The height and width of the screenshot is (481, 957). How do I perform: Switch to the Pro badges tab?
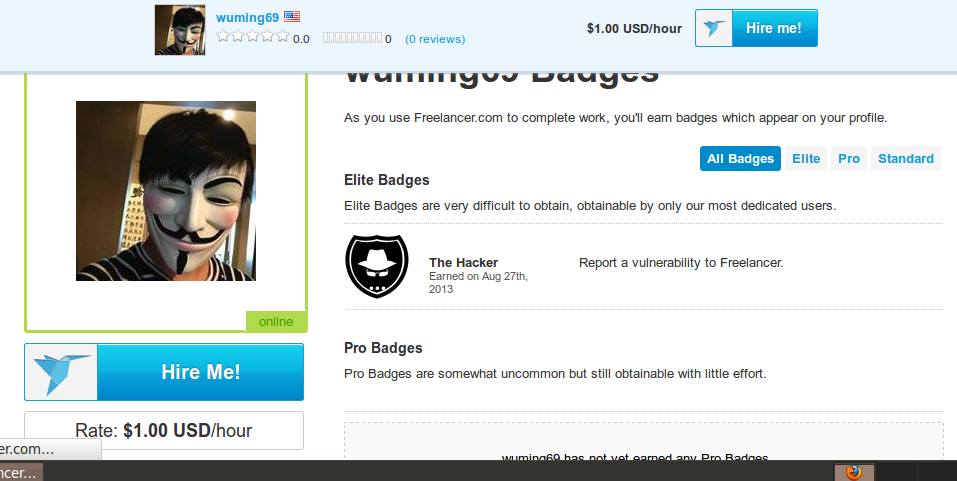[848, 159]
